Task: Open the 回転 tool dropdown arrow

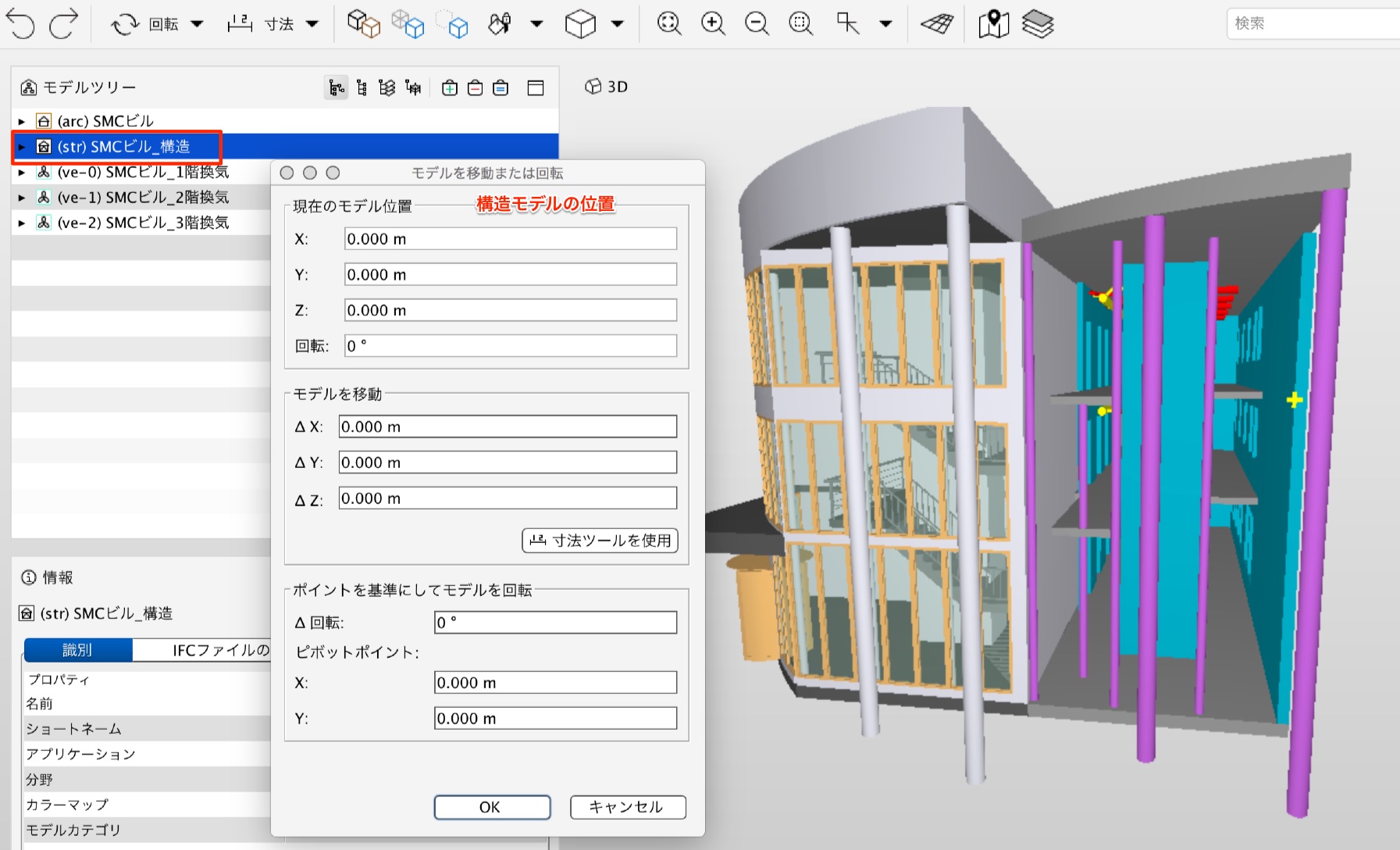Action: 198,24
